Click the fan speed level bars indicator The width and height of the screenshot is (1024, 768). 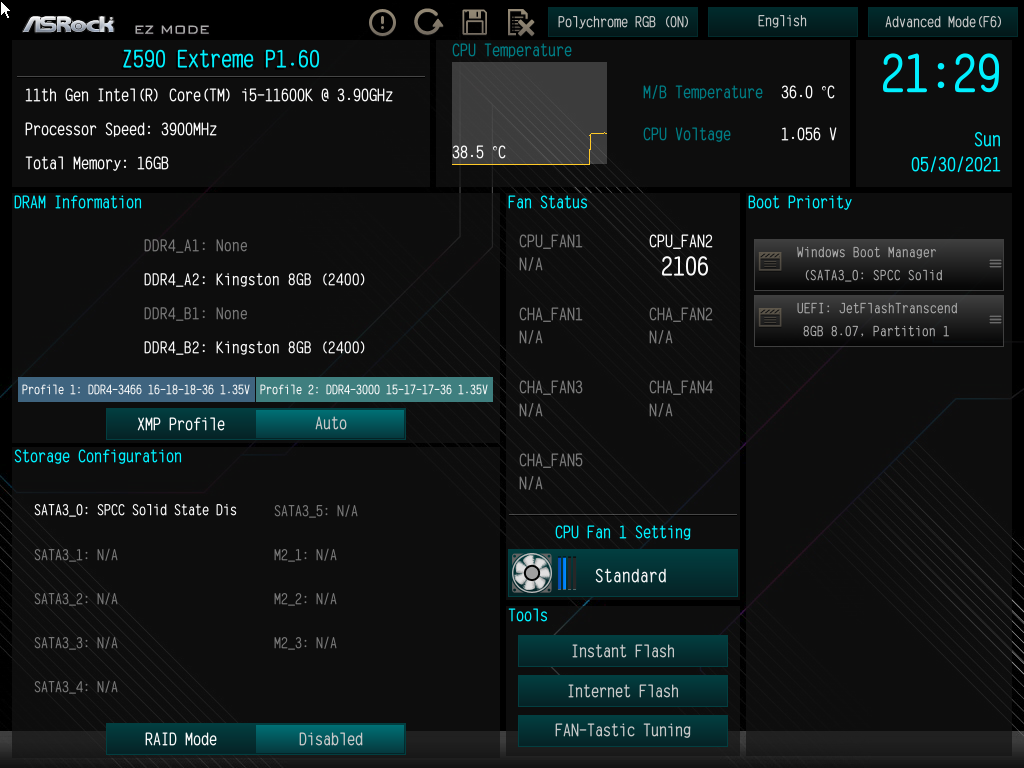click(x=567, y=573)
